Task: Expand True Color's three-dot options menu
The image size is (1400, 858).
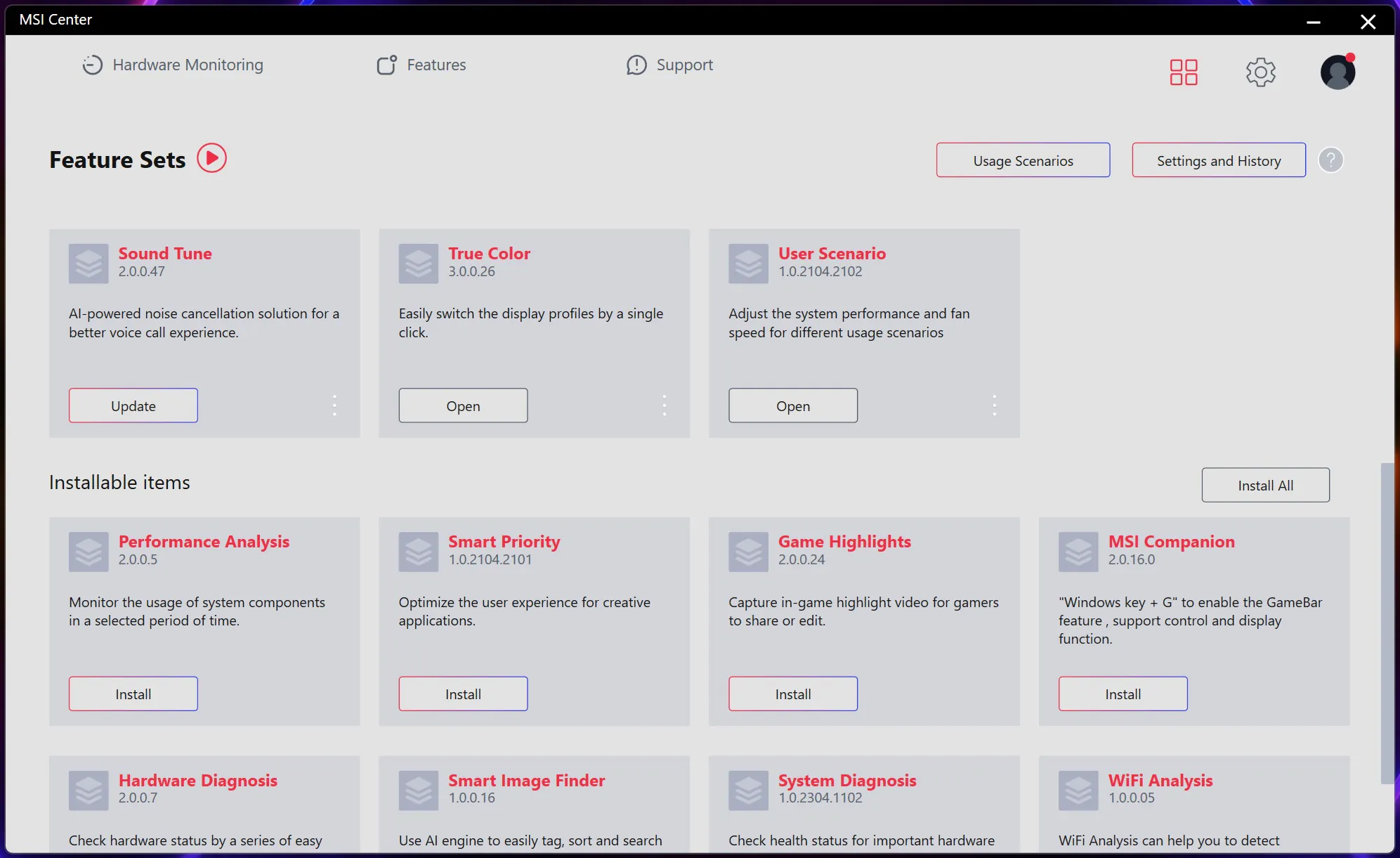Action: pyautogui.click(x=665, y=405)
